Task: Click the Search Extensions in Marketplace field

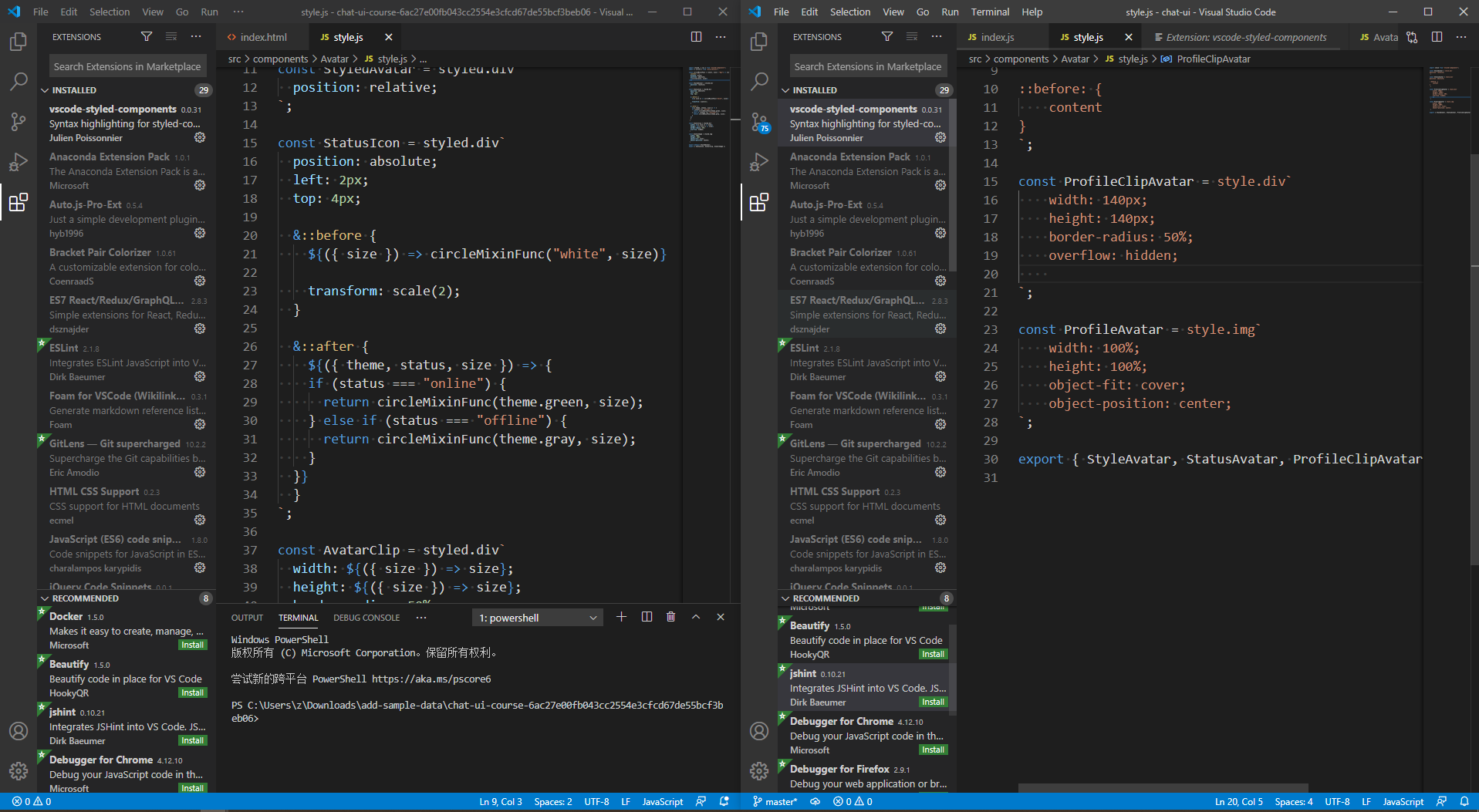Action: pyautogui.click(x=127, y=66)
